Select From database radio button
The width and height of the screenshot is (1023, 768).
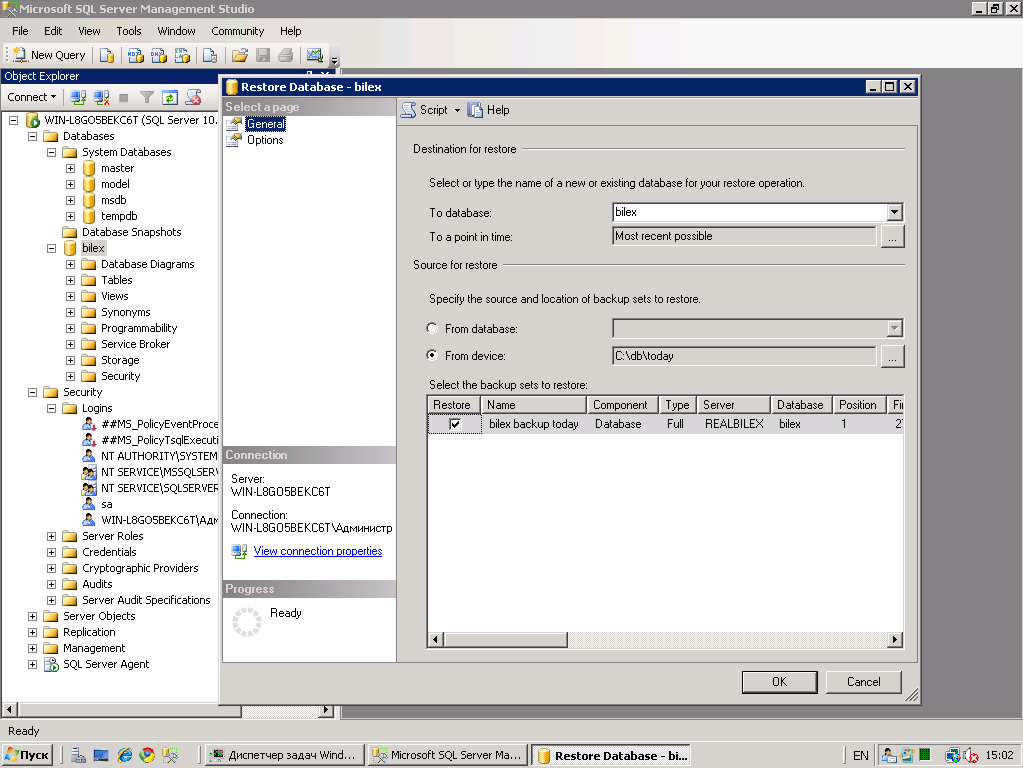click(x=432, y=328)
